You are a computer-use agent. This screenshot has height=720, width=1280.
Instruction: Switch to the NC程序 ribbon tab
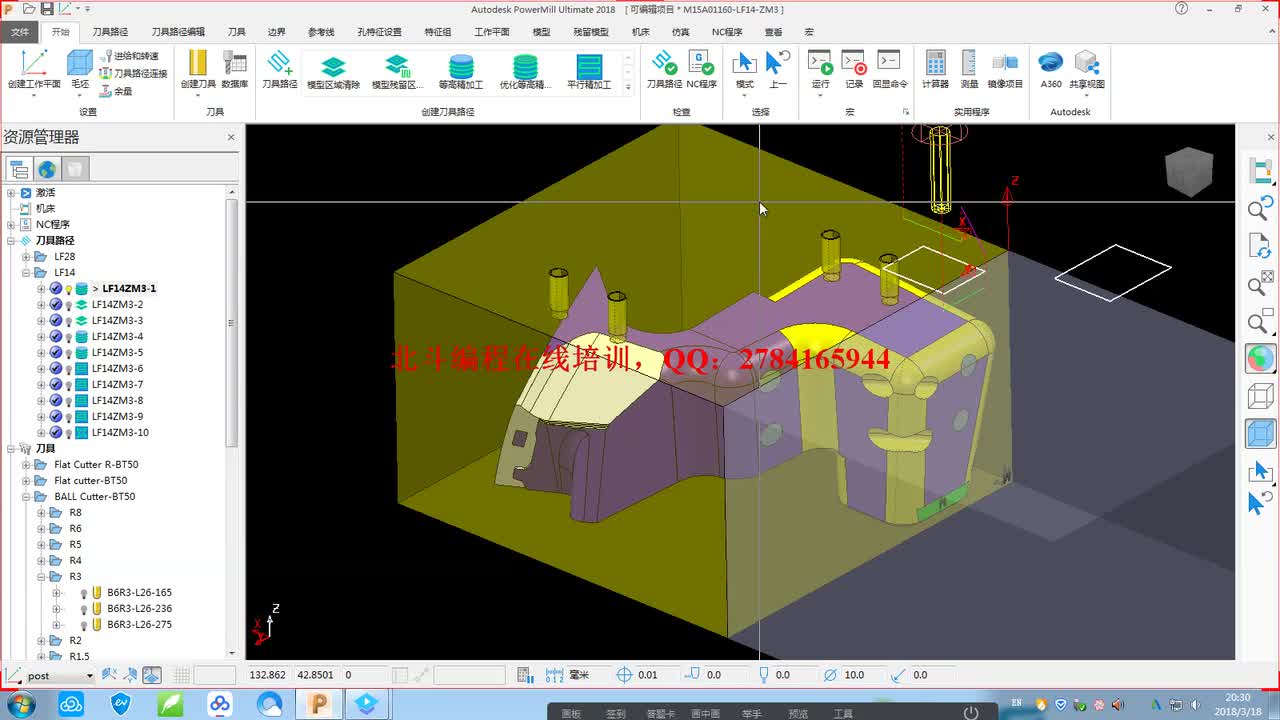pos(727,32)
